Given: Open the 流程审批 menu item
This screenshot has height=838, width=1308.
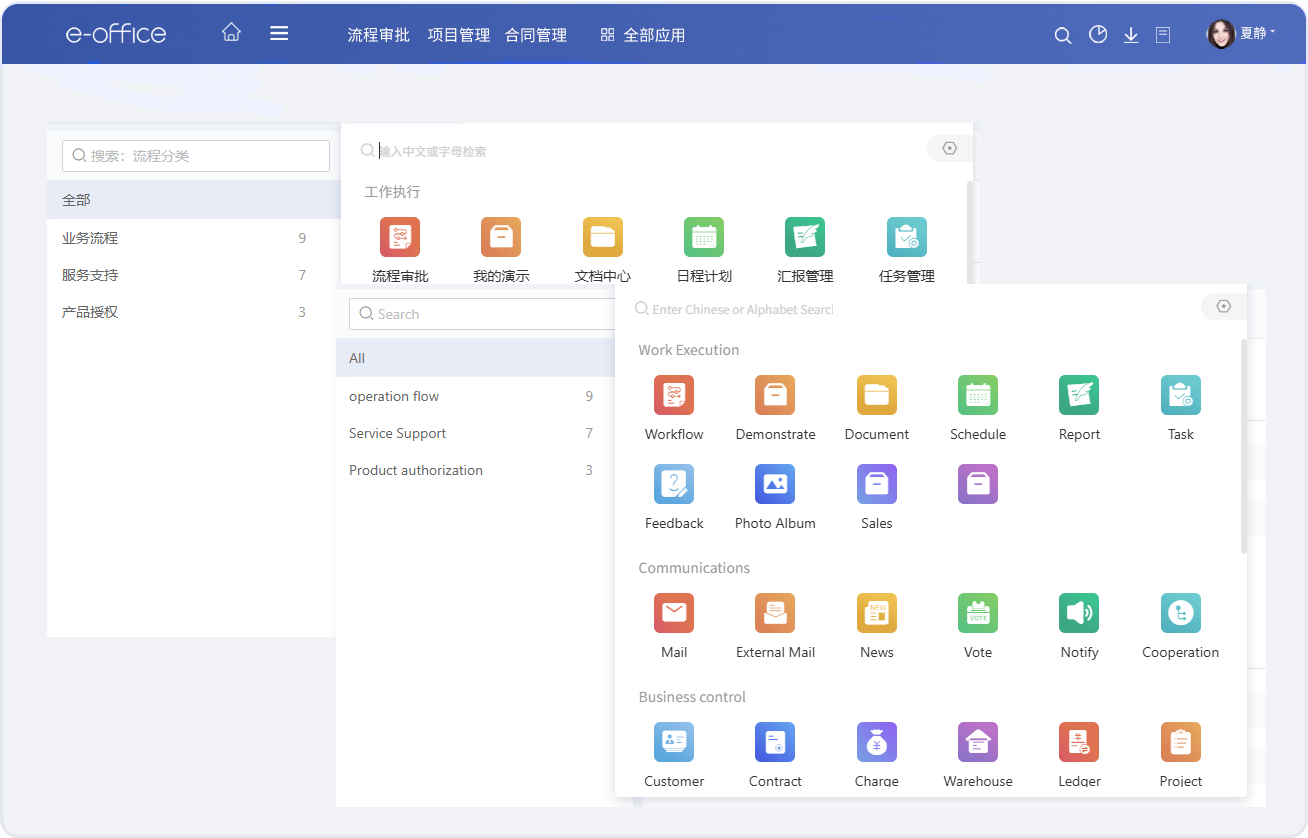Looking at the screenshot, I should (x=378, y=35).
